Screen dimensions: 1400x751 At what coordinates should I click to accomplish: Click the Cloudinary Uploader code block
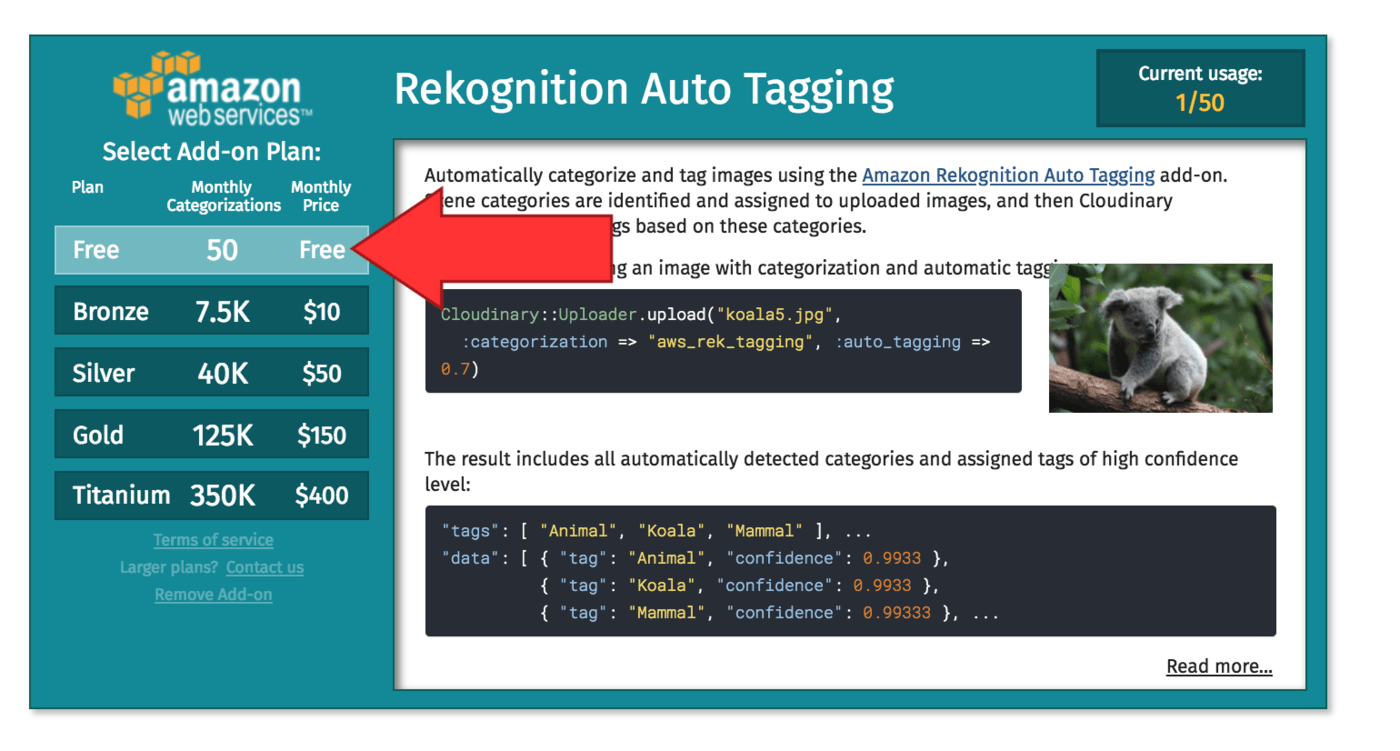coord(723,341)
